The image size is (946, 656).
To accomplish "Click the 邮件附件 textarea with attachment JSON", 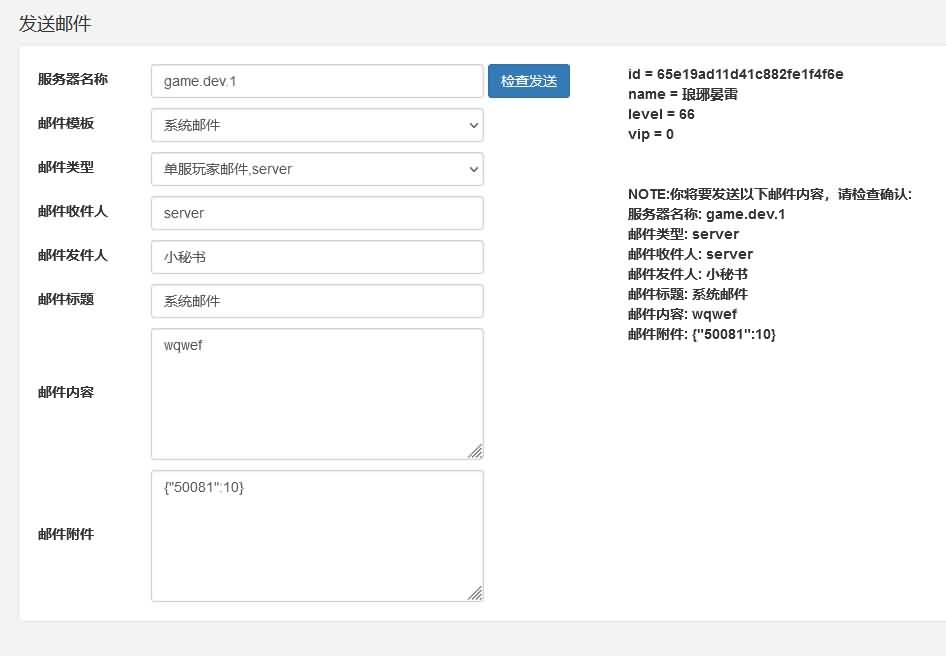I will 316,535.
